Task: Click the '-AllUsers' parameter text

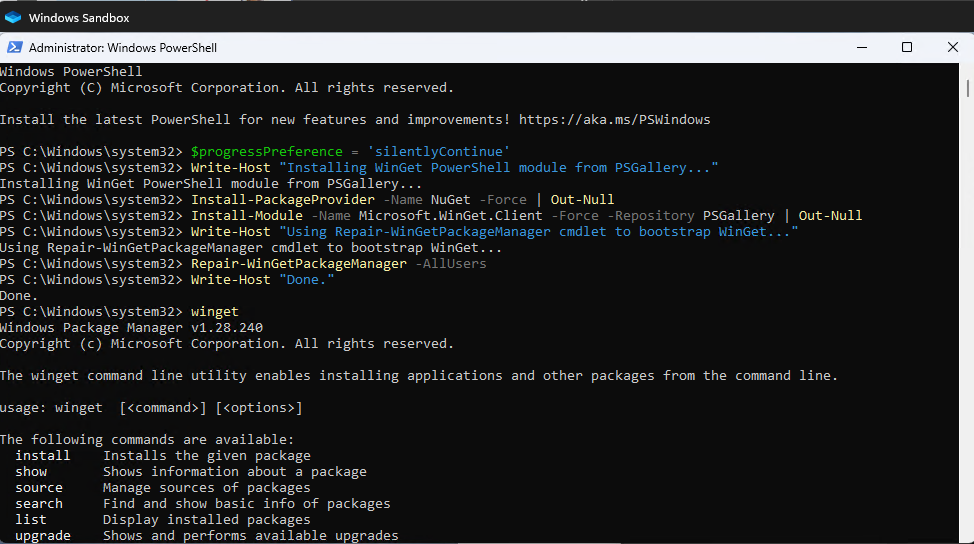Action: click(x=451, y=263)
